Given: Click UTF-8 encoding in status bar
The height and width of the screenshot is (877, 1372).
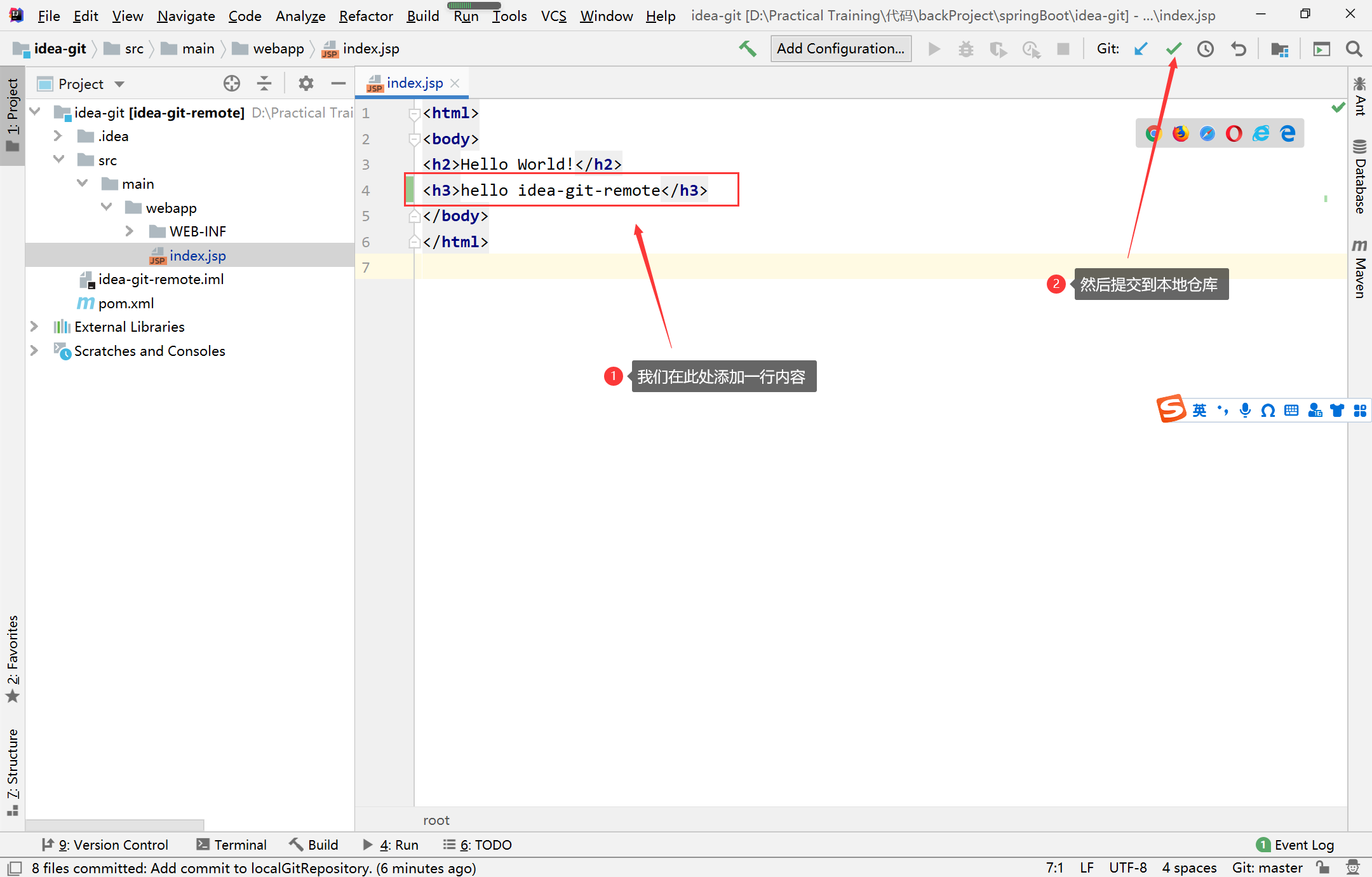Looking at the screenshot, I should pos(1128,868).
